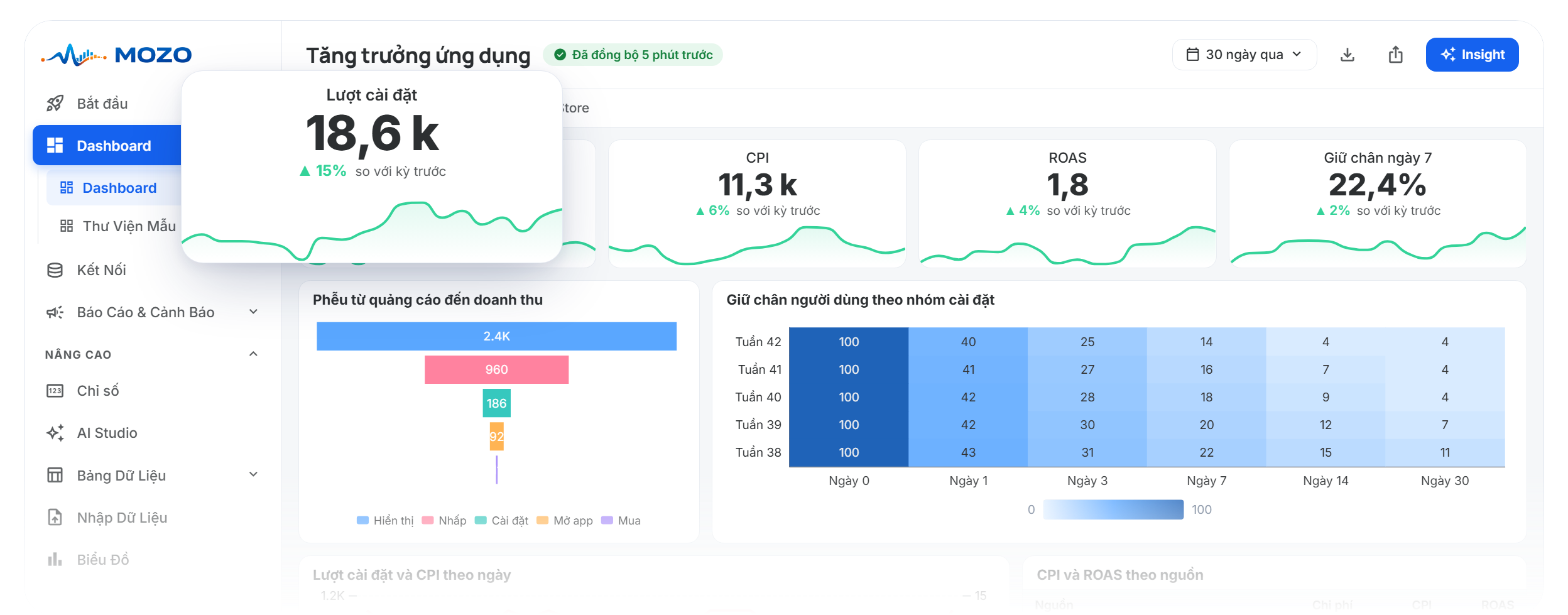The width and height of the screenshot is (1568, 615).
Task: Click the heatmap 0–100 color scale bar
Action: (1113, 509)
